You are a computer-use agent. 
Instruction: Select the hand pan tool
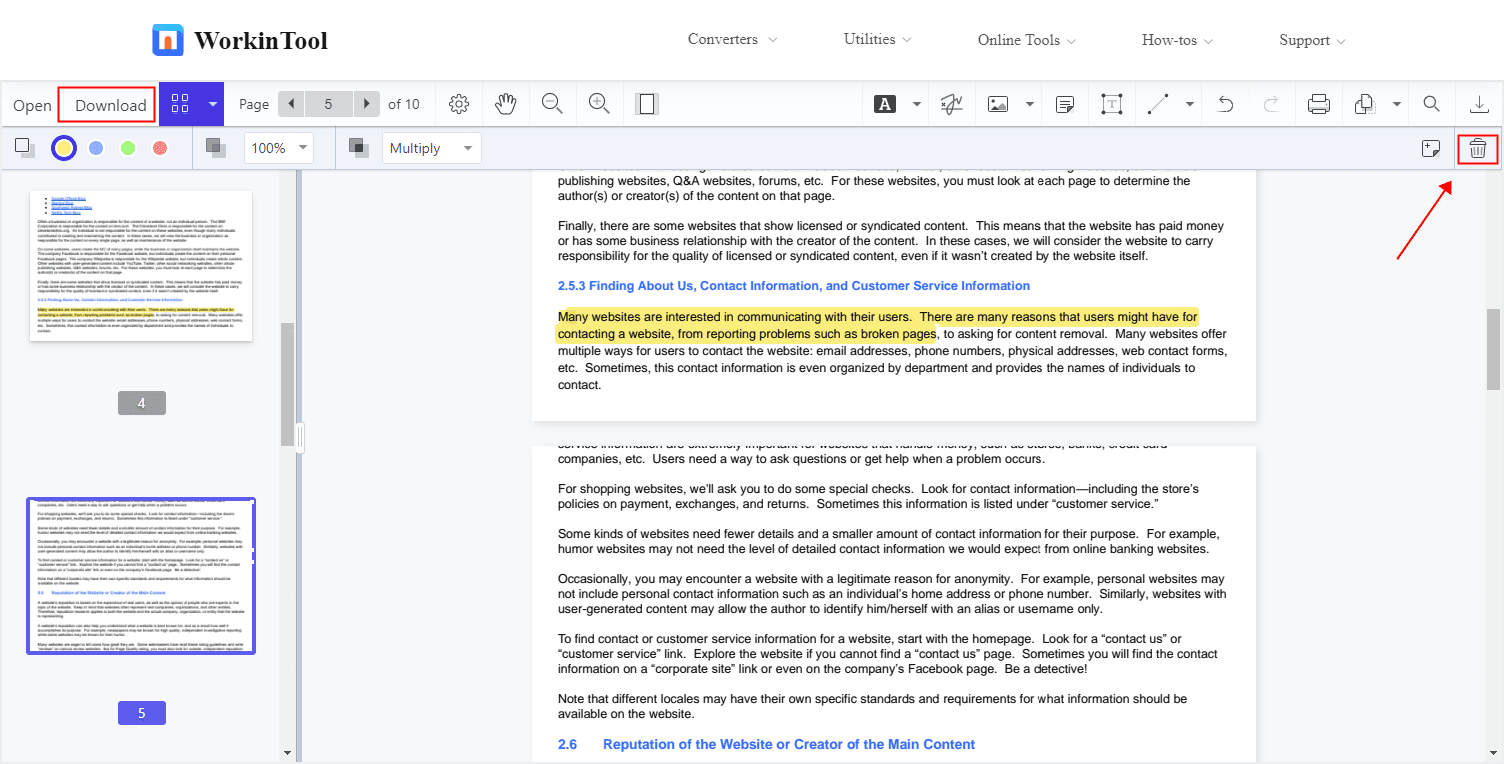pyautogui.click(x=506, y=104)
